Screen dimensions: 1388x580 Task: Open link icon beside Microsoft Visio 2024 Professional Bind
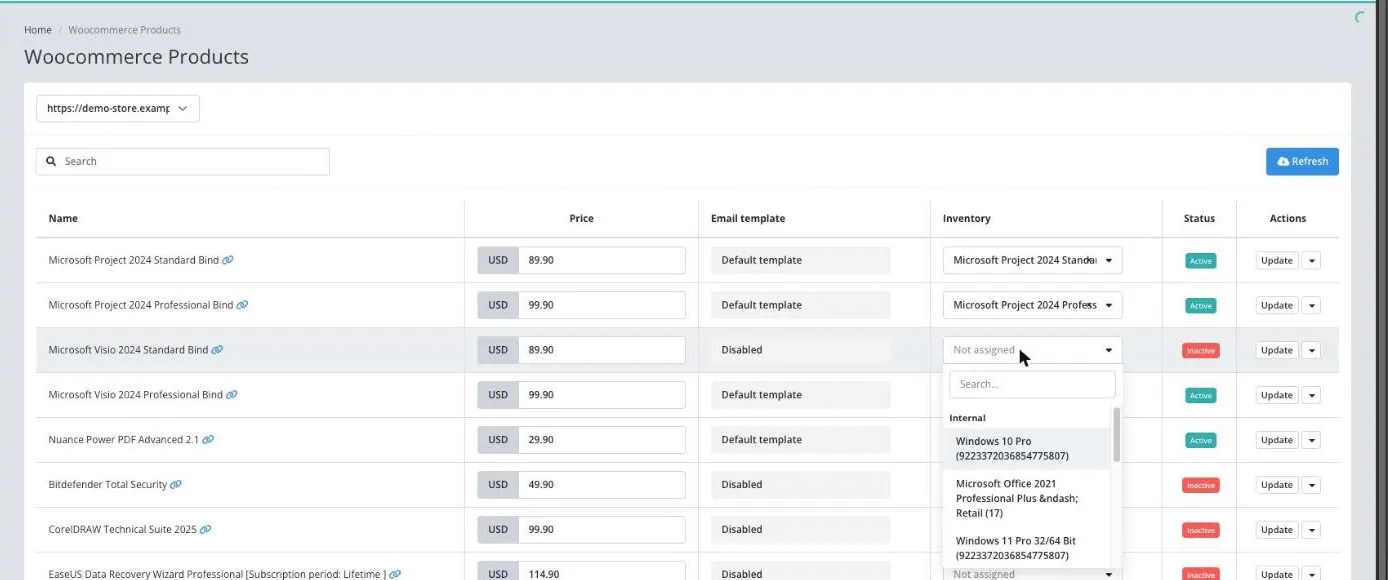232,395
